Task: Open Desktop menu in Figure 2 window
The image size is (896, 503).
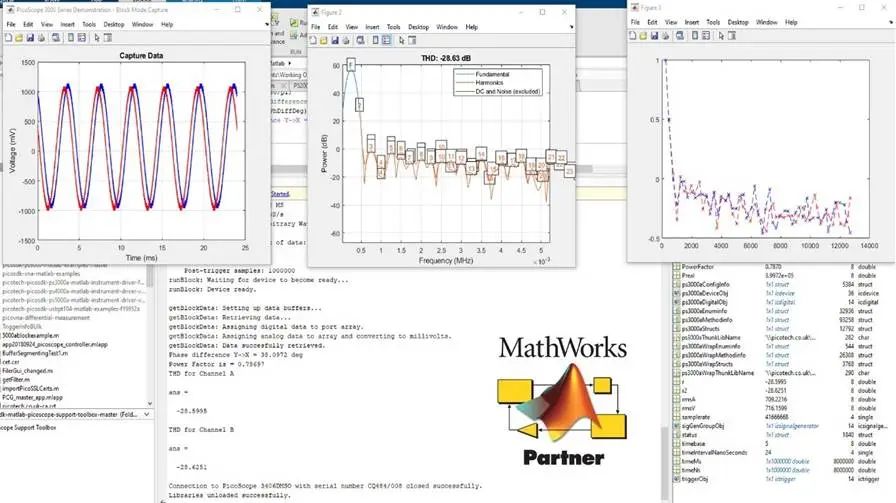Action: (x=418, y=27)
